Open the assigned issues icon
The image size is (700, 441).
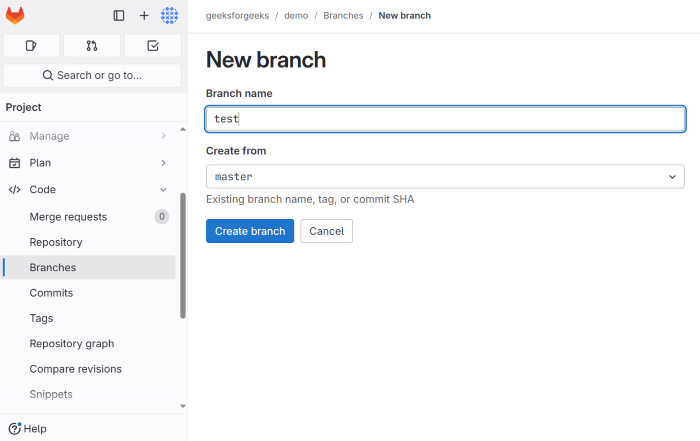(30, 46)
